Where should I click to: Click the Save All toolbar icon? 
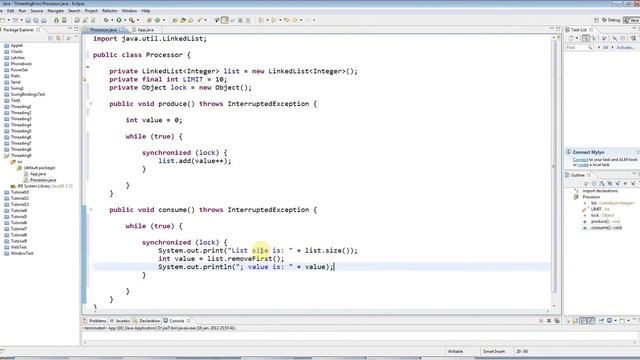pyautogui.click(x=36, y=20)
